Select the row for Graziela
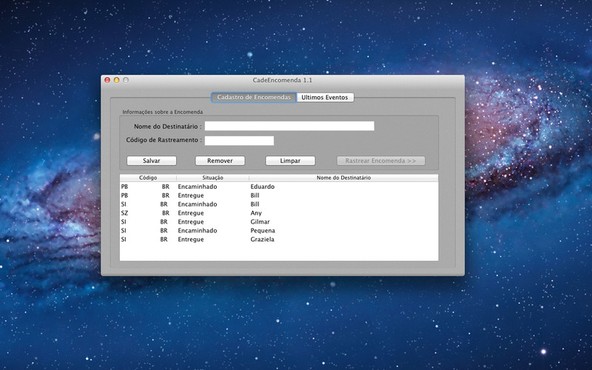 (279, 239)
